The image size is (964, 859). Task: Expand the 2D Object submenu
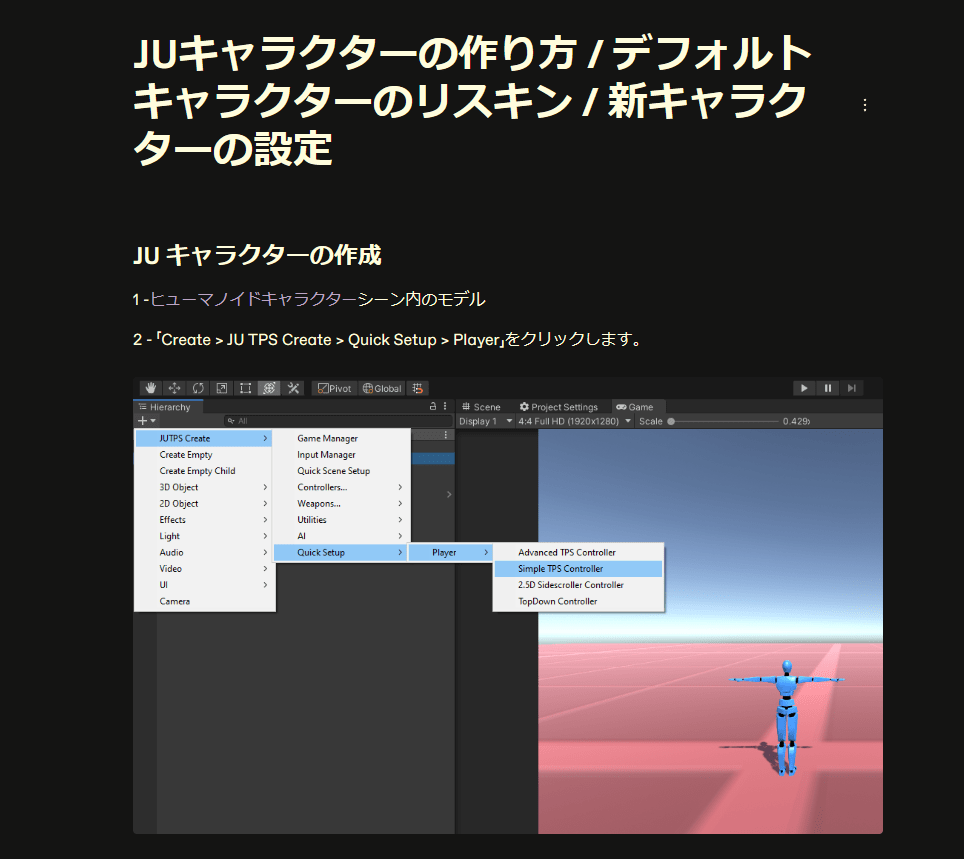pos(205,504)
